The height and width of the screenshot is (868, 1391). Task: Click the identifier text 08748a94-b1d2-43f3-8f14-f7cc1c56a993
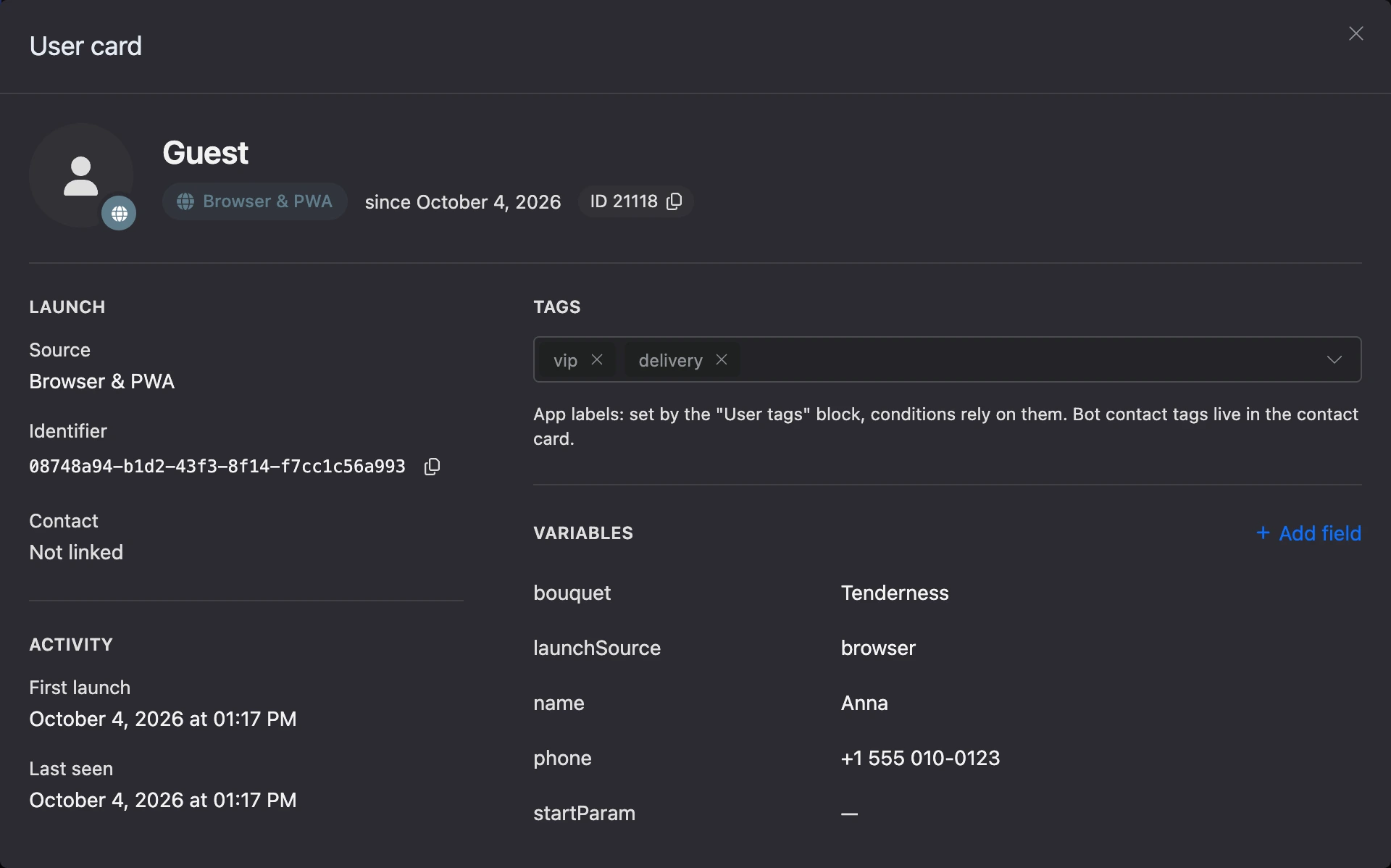coord(217,467)
